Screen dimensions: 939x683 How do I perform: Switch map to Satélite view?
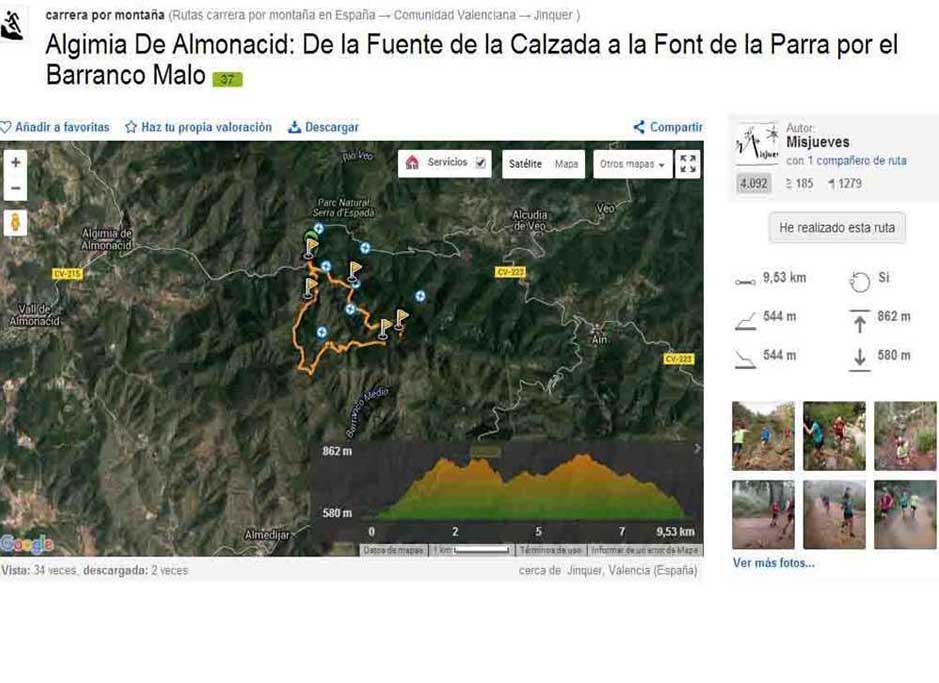(x=525, y=164)
